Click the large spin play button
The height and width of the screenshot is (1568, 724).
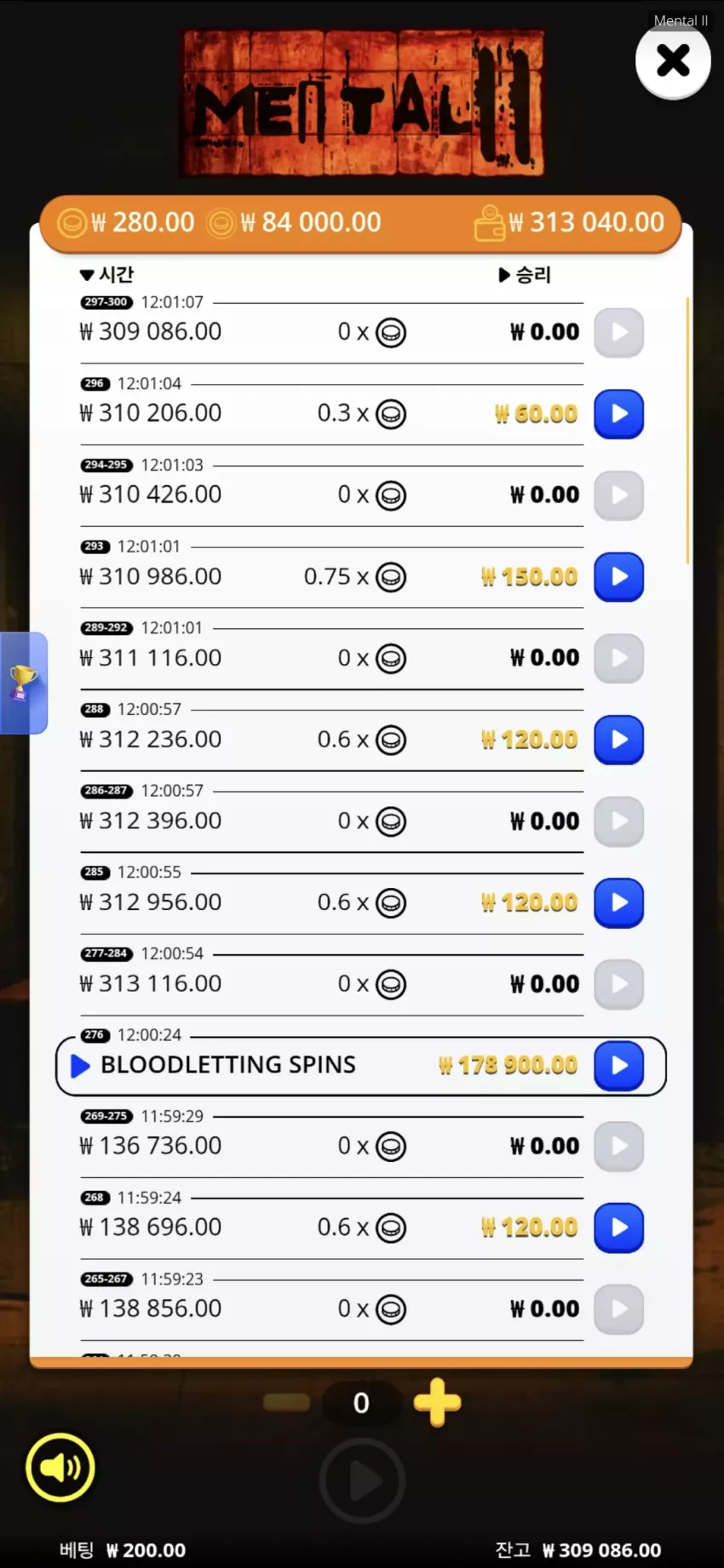click(x=362, y=1481)
